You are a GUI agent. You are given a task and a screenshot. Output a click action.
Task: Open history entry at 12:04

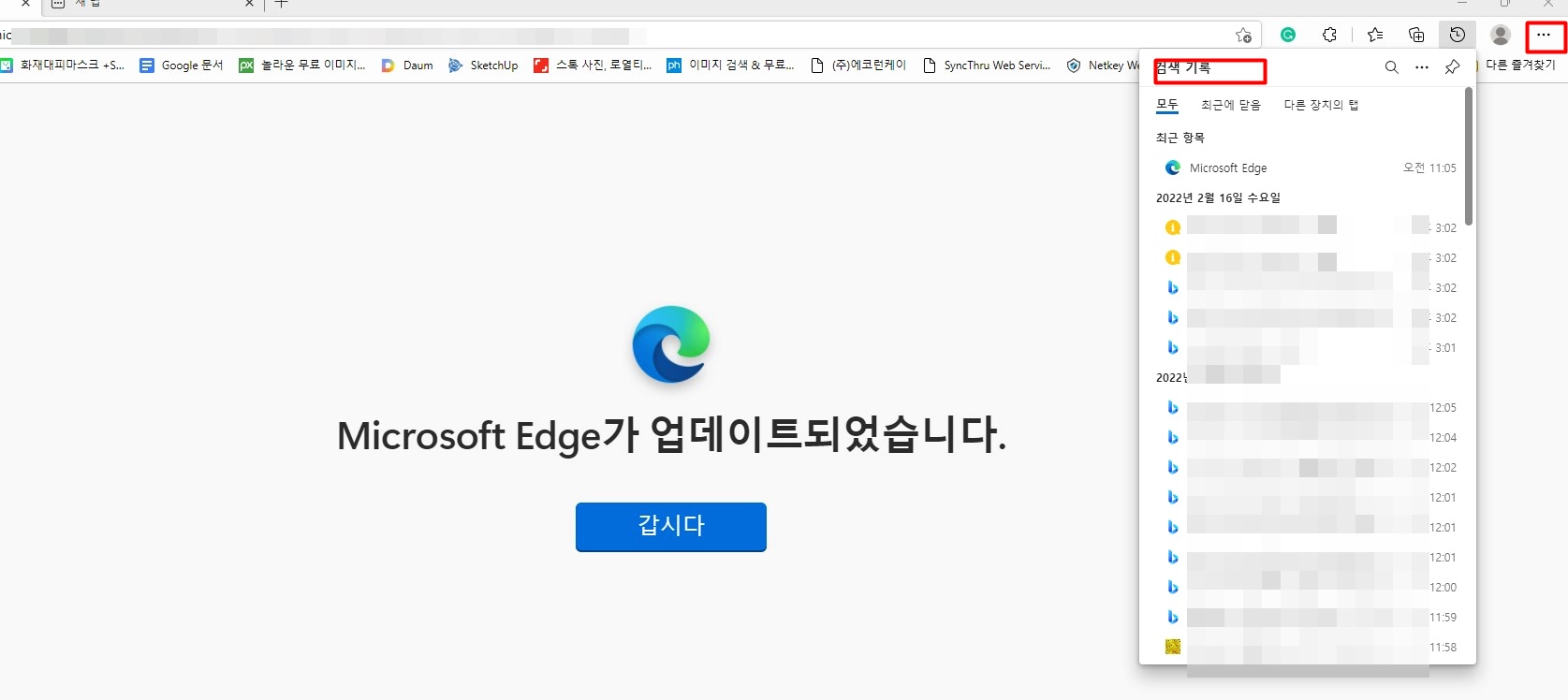(x=1306, y=438)
